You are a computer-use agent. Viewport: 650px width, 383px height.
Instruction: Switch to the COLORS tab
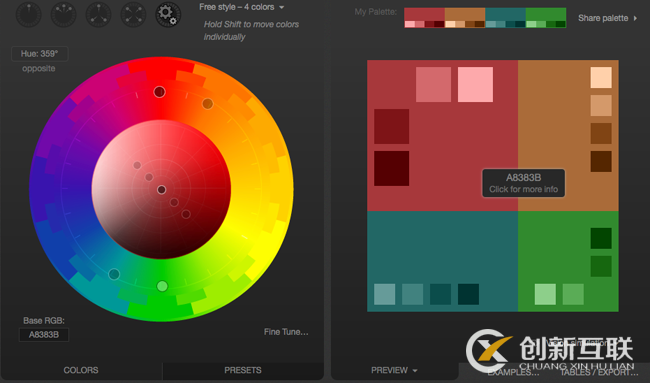tap(81, 370)
